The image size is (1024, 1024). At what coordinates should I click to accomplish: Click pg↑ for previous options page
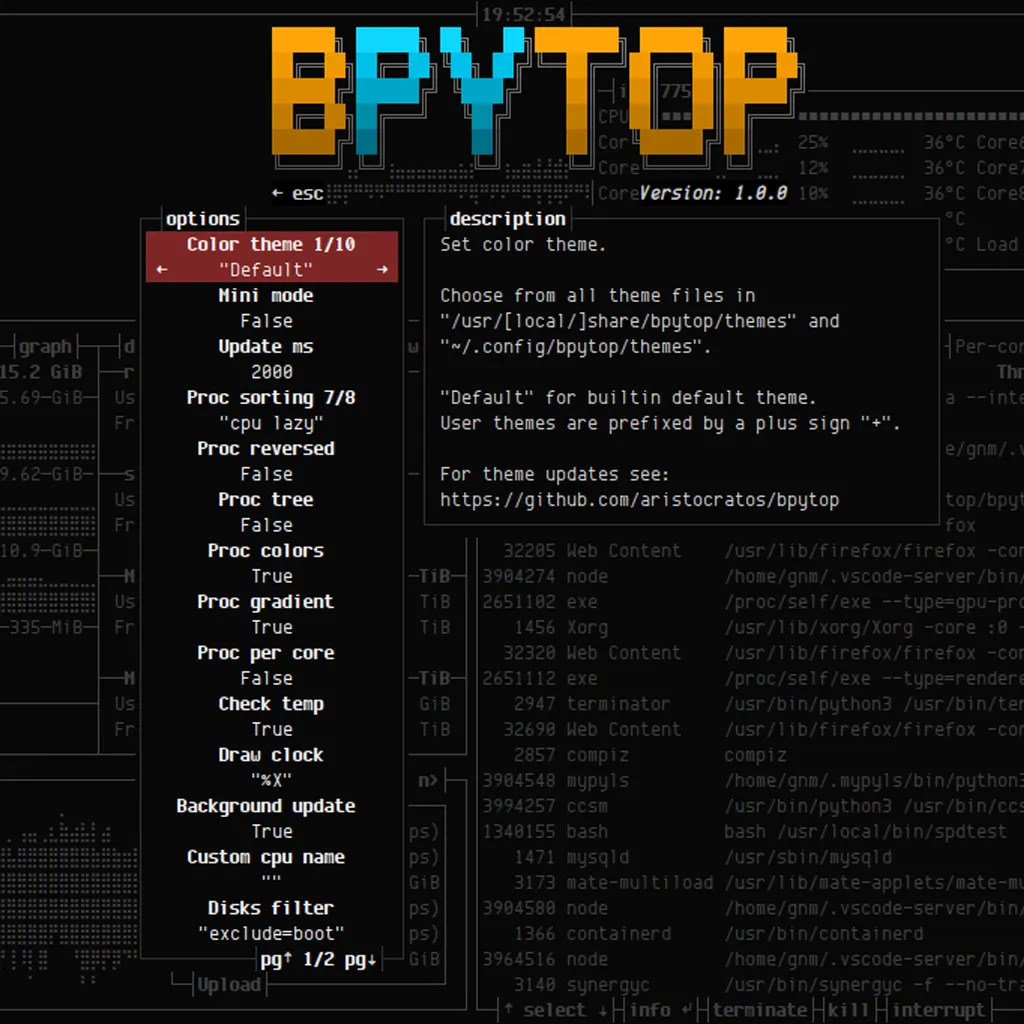[x=274, y=960]
